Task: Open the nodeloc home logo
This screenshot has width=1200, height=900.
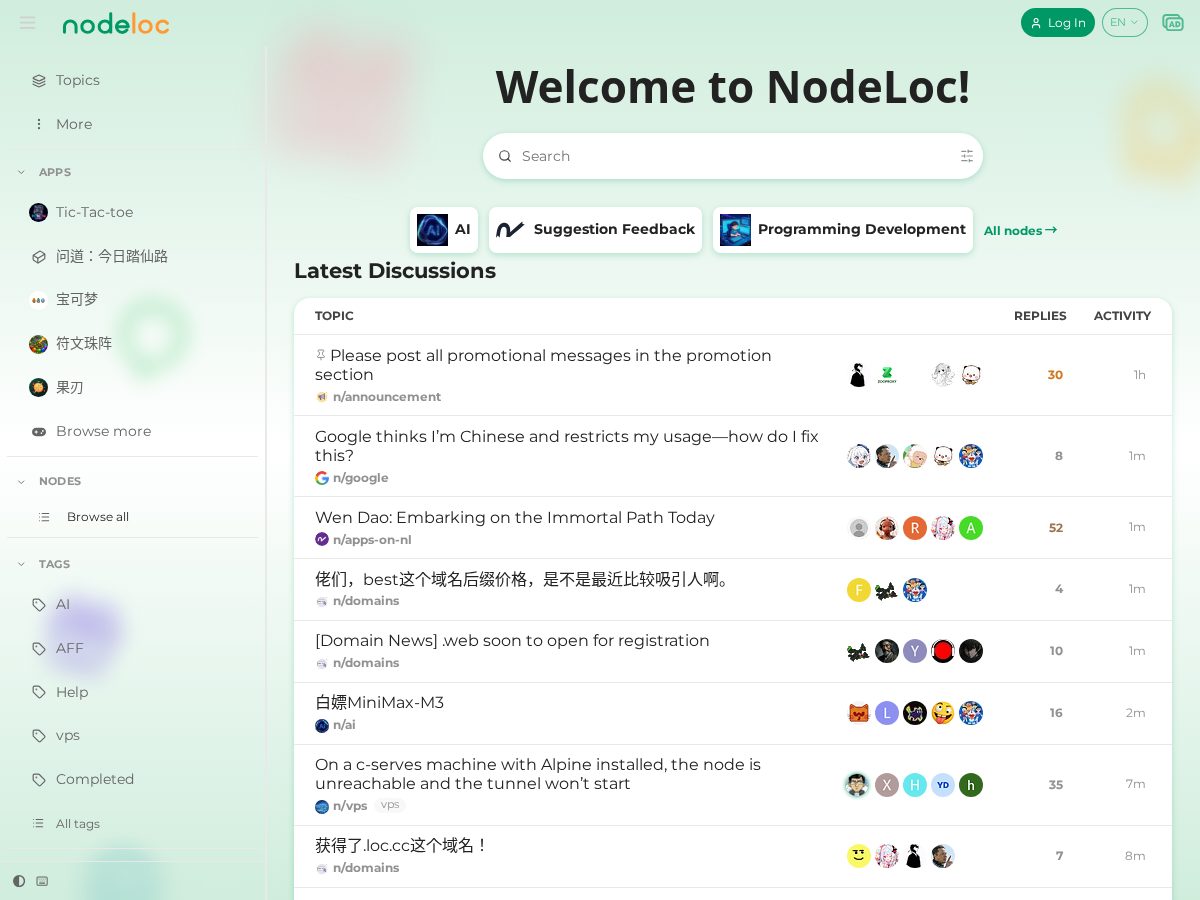Action: 116,23
